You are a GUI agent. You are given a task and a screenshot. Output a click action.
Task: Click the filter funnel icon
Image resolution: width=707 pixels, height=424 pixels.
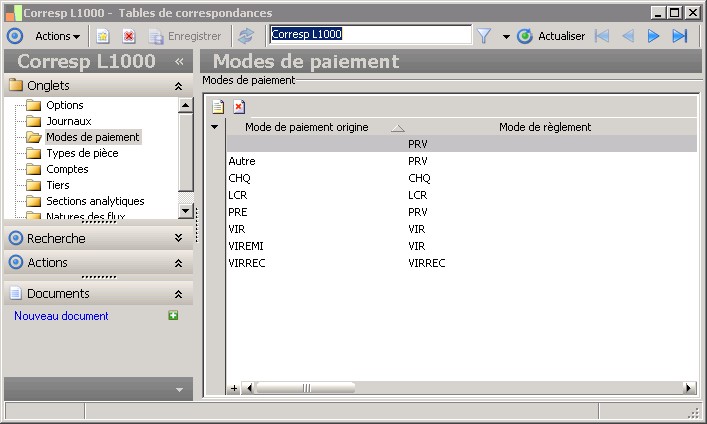484,36
